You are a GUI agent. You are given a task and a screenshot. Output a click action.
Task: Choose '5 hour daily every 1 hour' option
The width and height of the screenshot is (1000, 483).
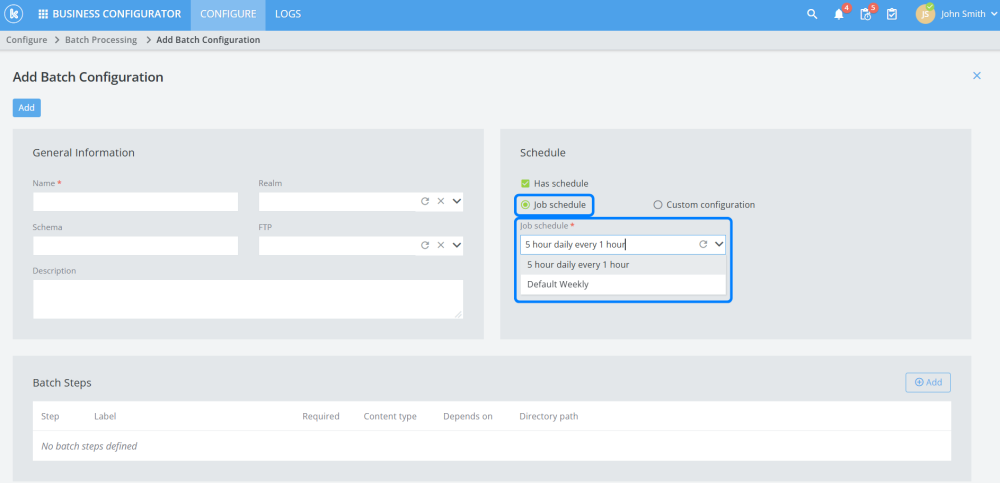point(623,265)
